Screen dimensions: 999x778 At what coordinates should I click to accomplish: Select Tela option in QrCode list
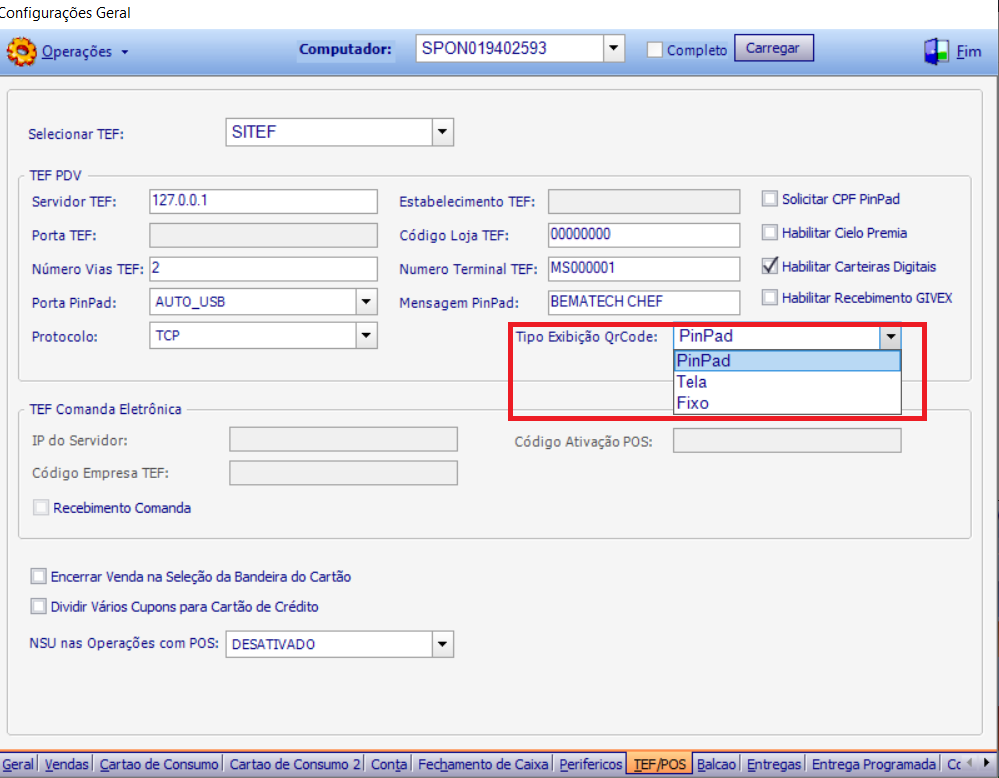coord(787,382)
